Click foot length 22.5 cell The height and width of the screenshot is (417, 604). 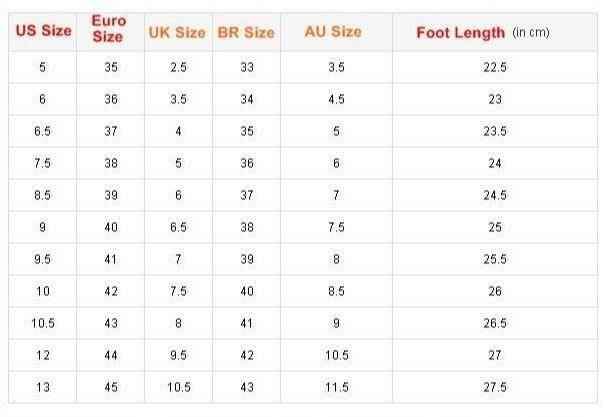coord(495,67)
